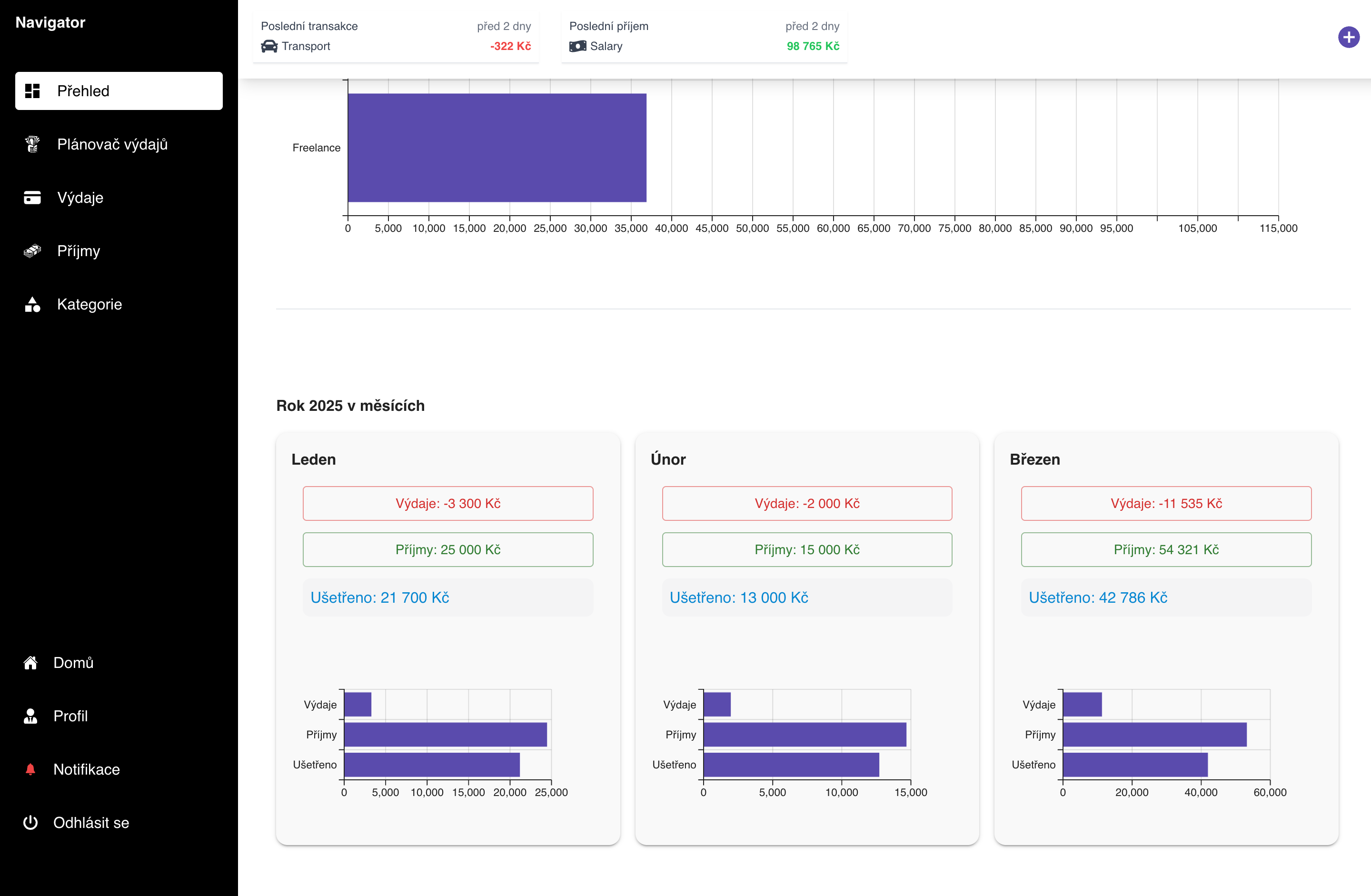The image size is (1371, 896).
Task: Click the Domů house icon
Action: pyautogui.click(x=30, y=663)
